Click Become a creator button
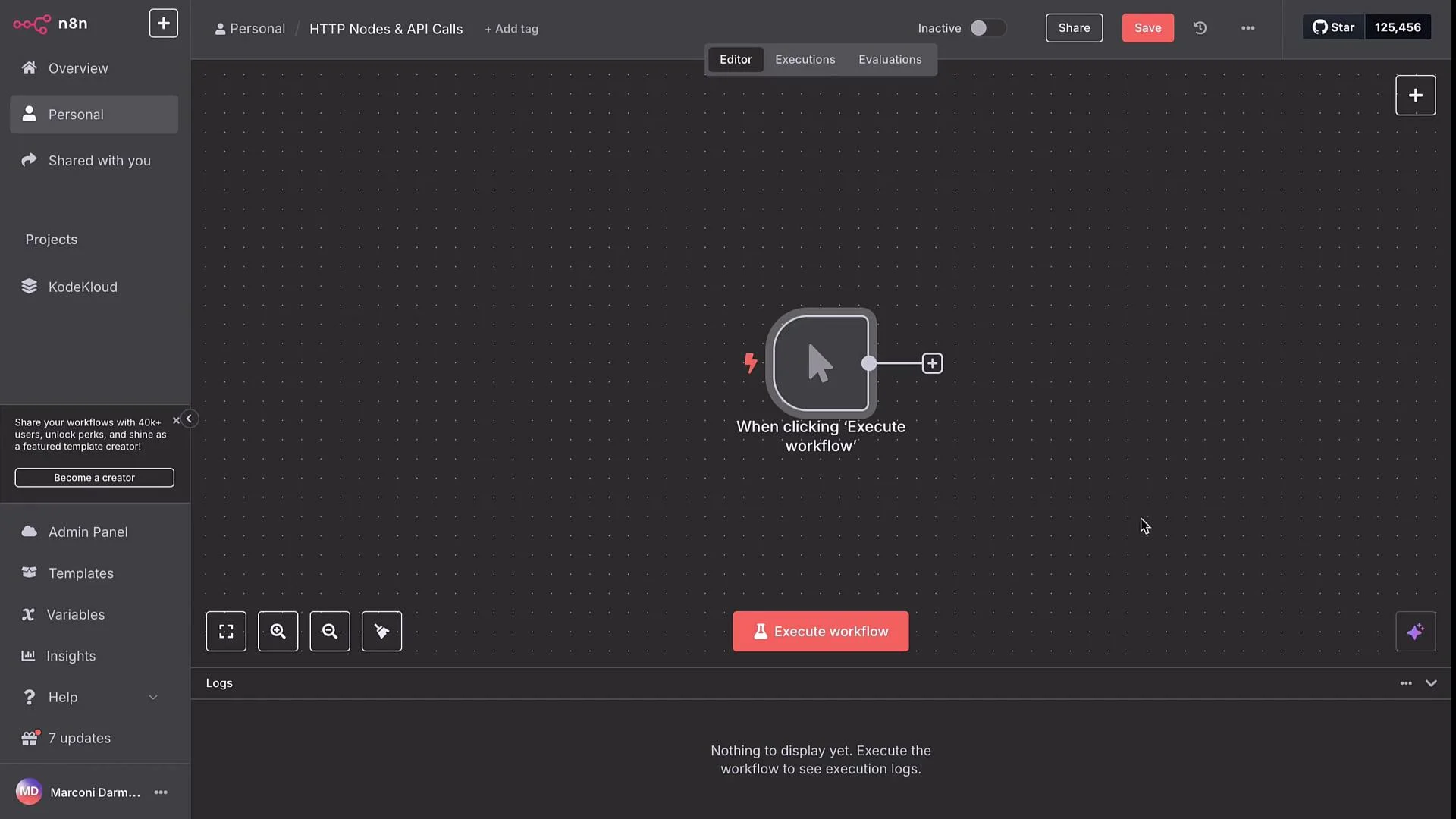Viewport: 1456px width, 819px height. [94, 478]
